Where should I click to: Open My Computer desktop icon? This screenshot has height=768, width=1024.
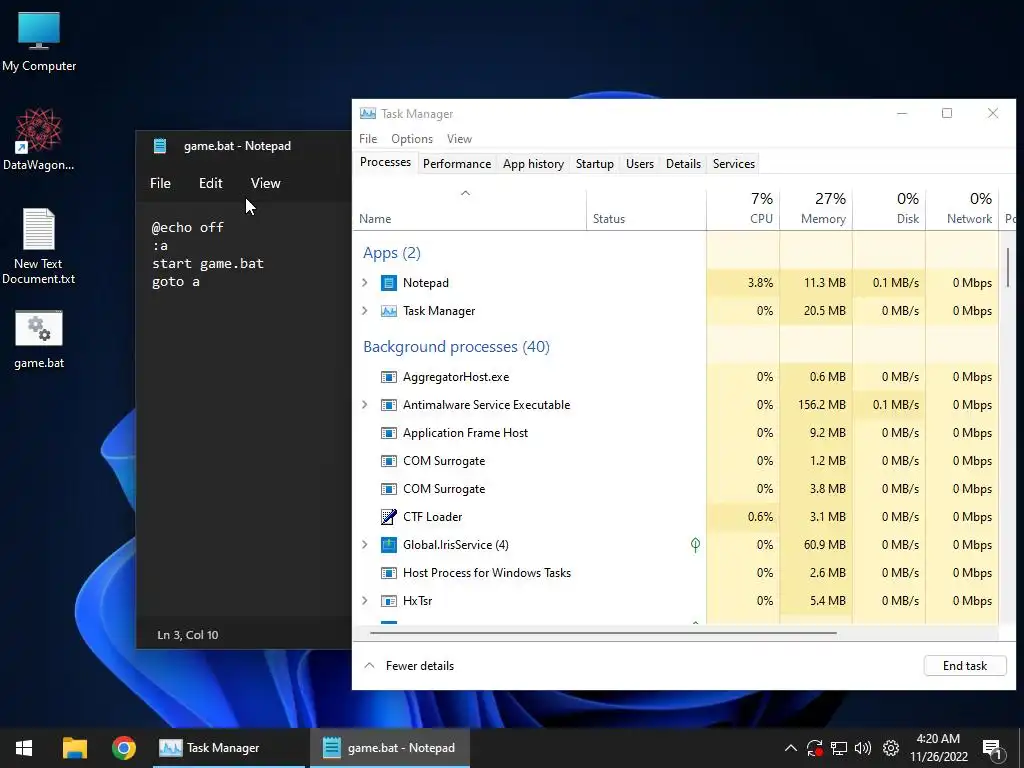pyautogui.click(x=39, y=41)
